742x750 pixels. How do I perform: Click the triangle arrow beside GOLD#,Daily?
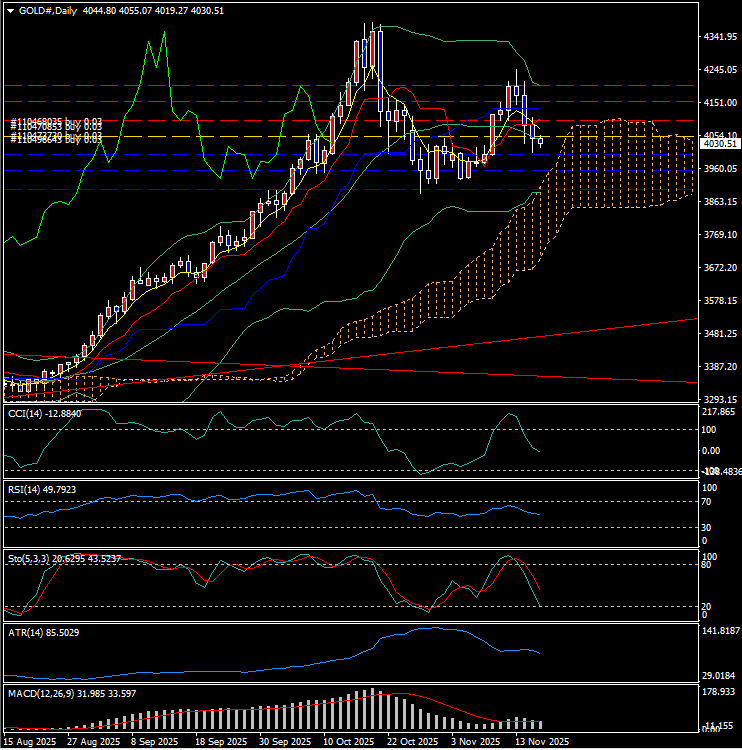pyautogui.click(x=9, y=10)
